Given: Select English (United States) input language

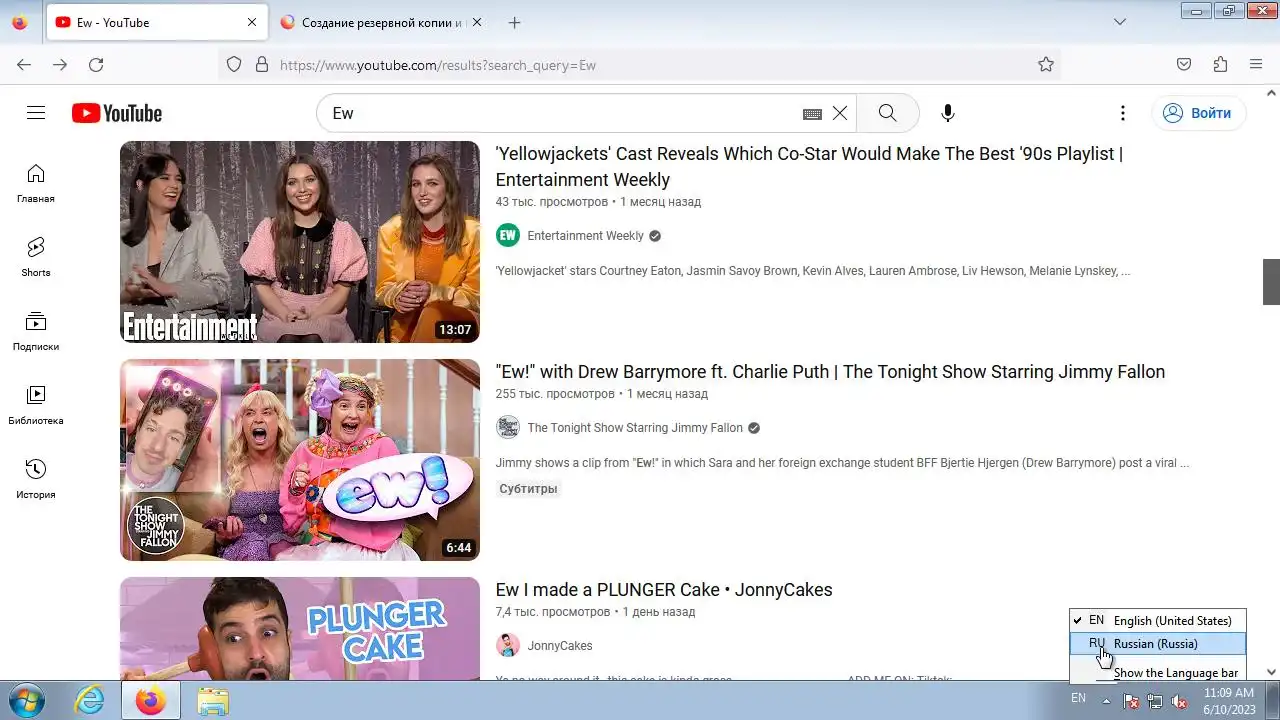Looking at the screenshot, I should [1158, 621].
